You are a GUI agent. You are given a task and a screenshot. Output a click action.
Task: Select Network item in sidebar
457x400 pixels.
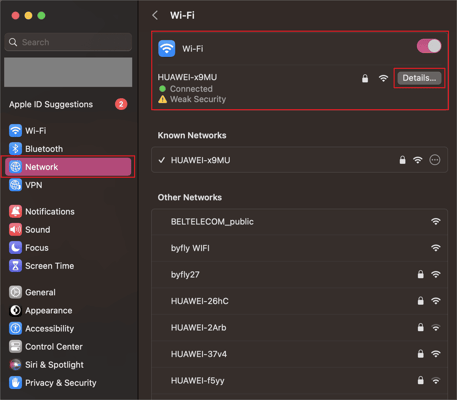(x=68, y=167)
